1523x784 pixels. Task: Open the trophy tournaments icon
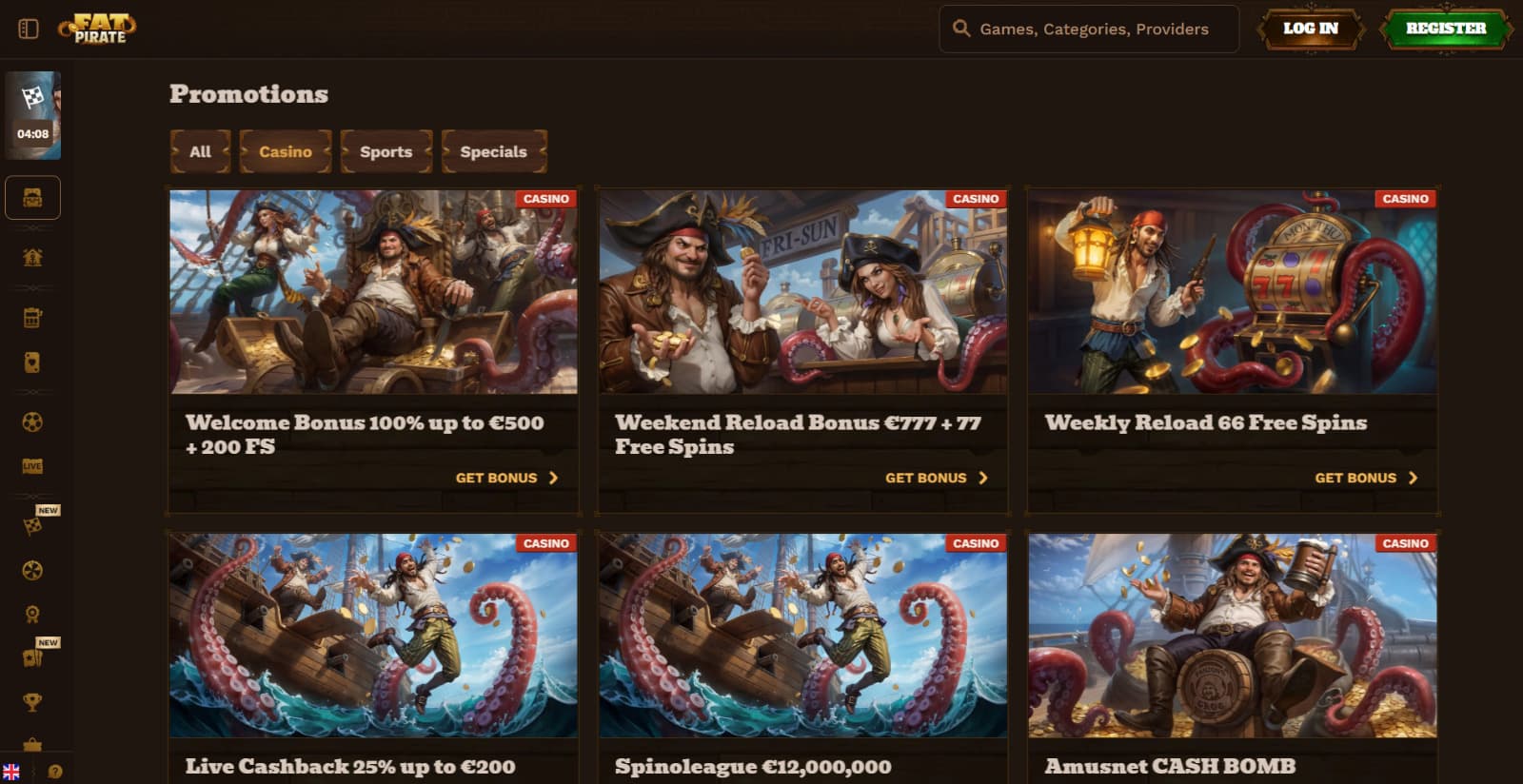(32, 702)
